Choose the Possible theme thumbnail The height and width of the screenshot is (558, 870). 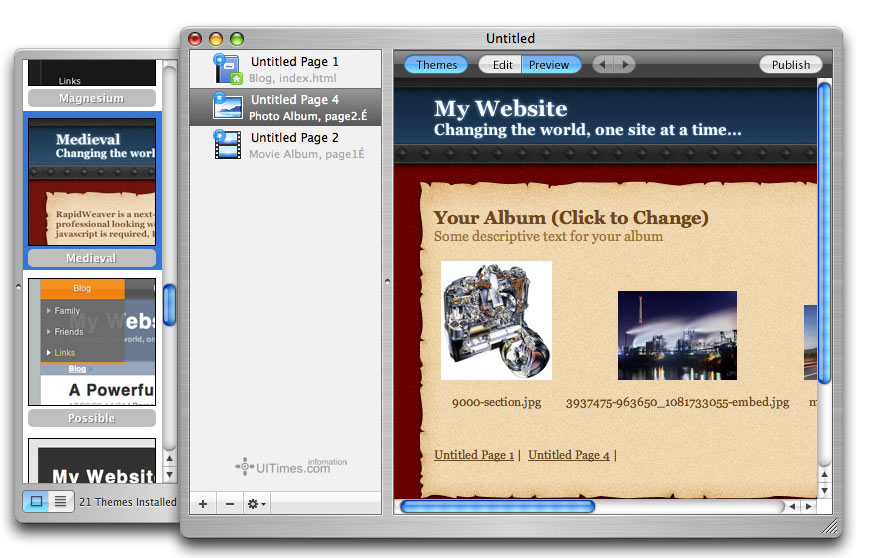point(91,342)
